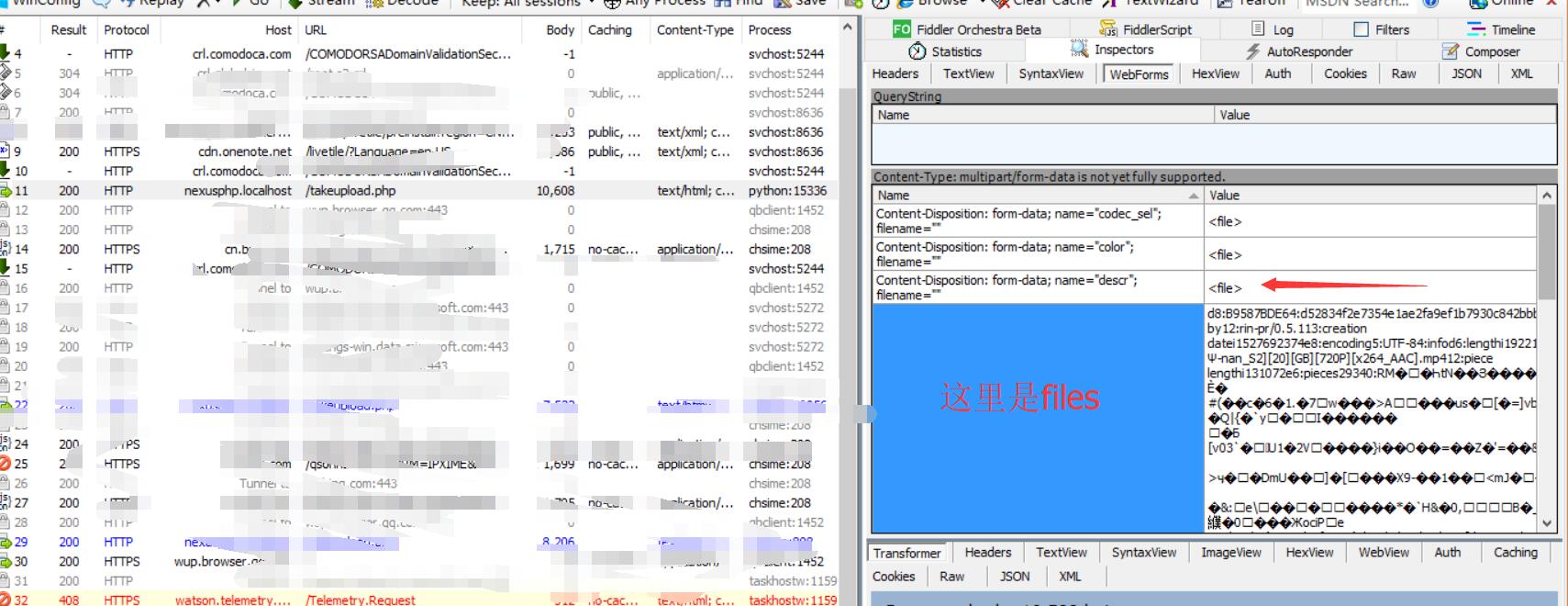
Task: Sort sessions by Protocol column
Action: (127, 30)
